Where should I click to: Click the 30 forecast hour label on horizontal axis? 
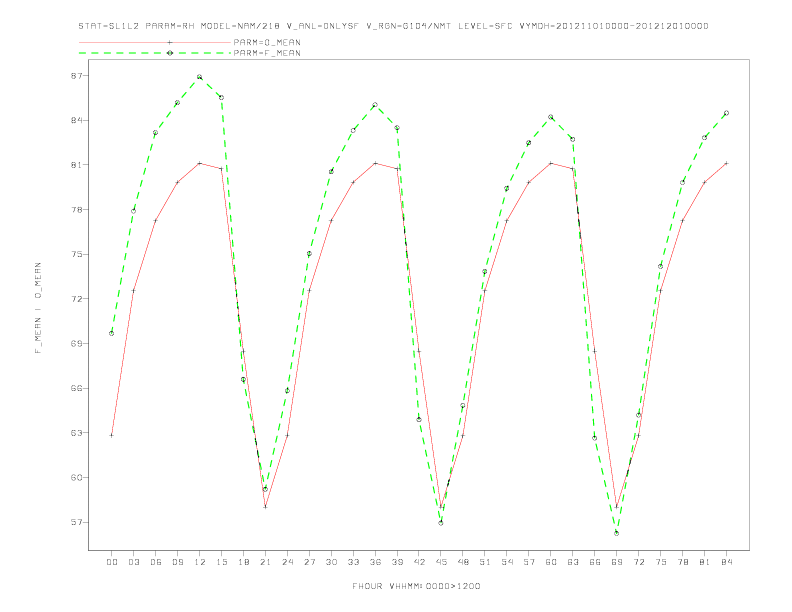click(x=331, y=562)
